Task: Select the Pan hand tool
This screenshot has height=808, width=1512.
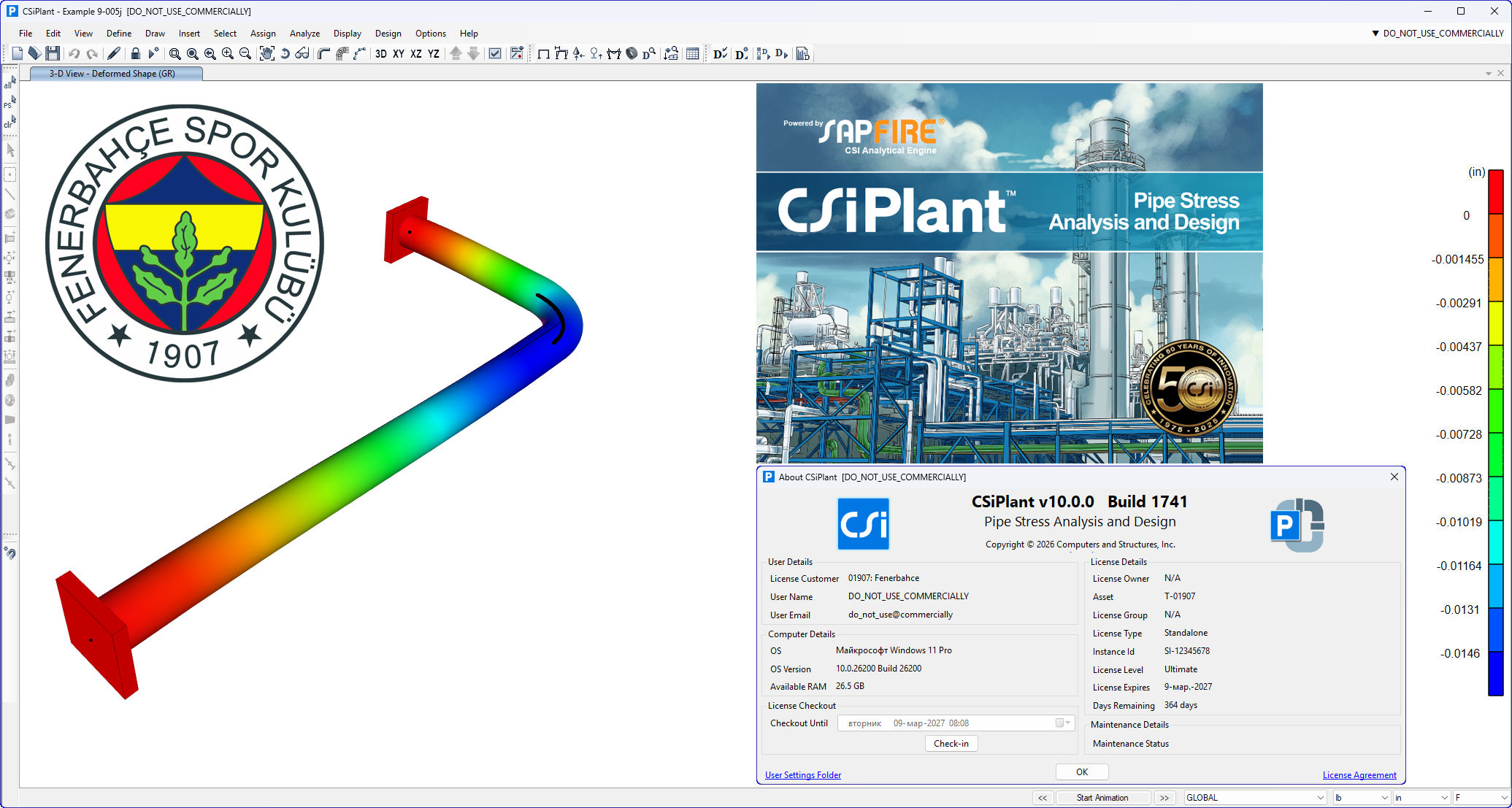Action: [267, 53]
